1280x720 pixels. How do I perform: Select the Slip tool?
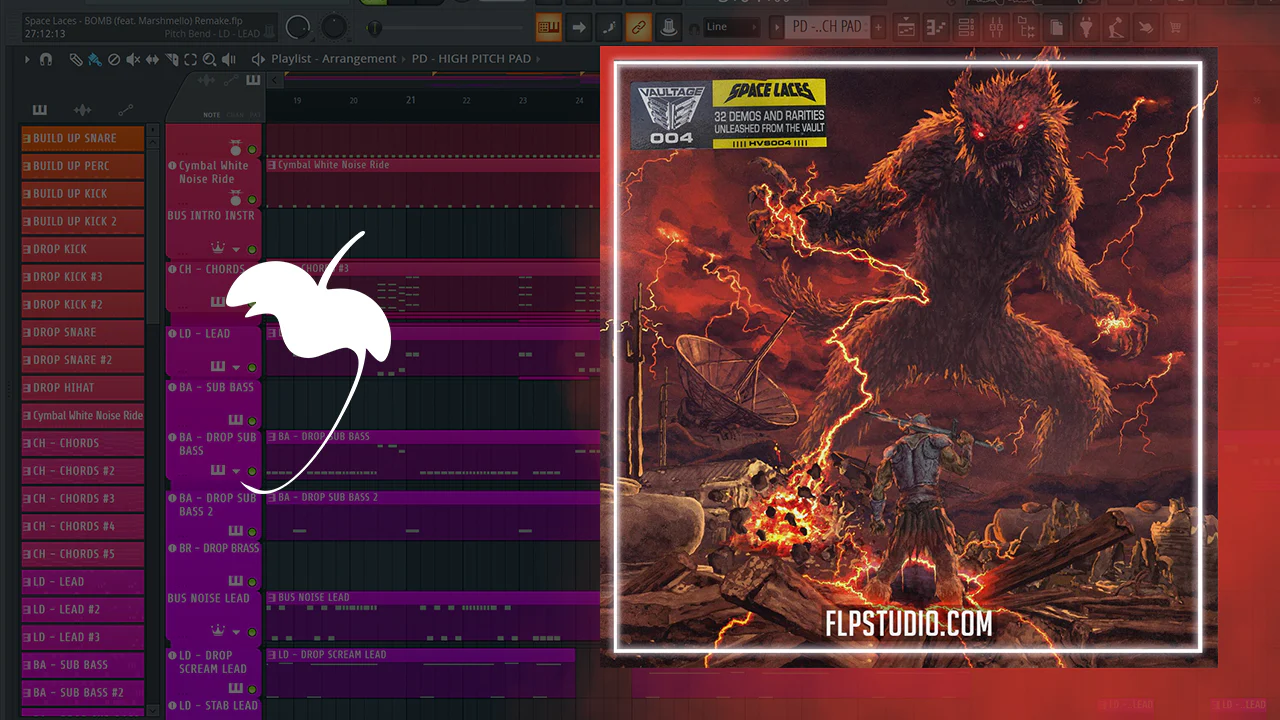tap(152, 60)
